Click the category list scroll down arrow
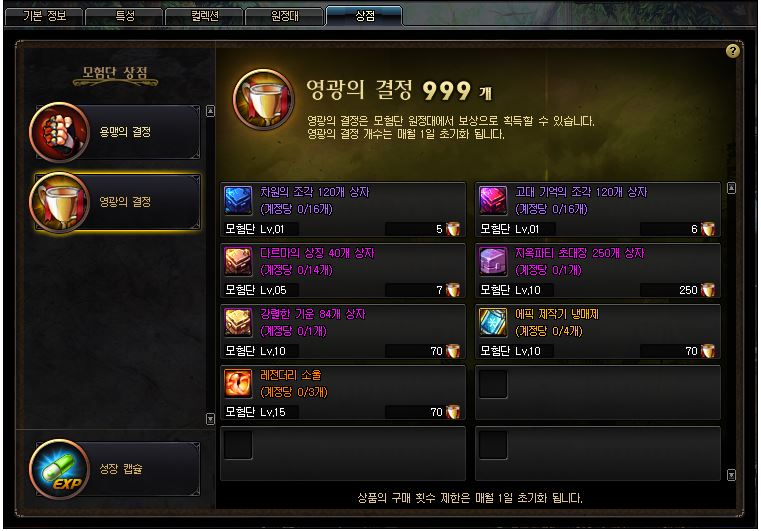 click(x=210, y=418)
